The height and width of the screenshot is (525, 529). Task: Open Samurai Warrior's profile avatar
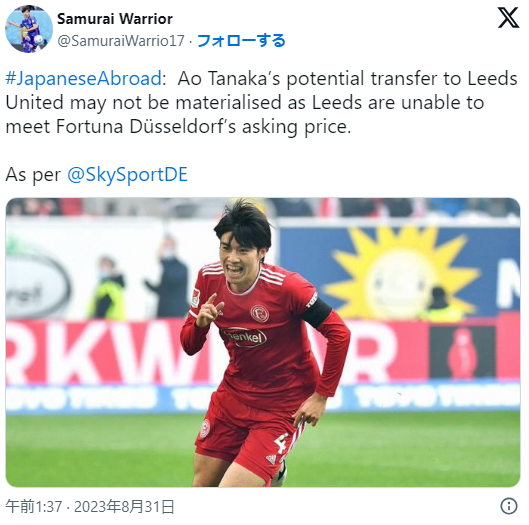pos(29,29)
